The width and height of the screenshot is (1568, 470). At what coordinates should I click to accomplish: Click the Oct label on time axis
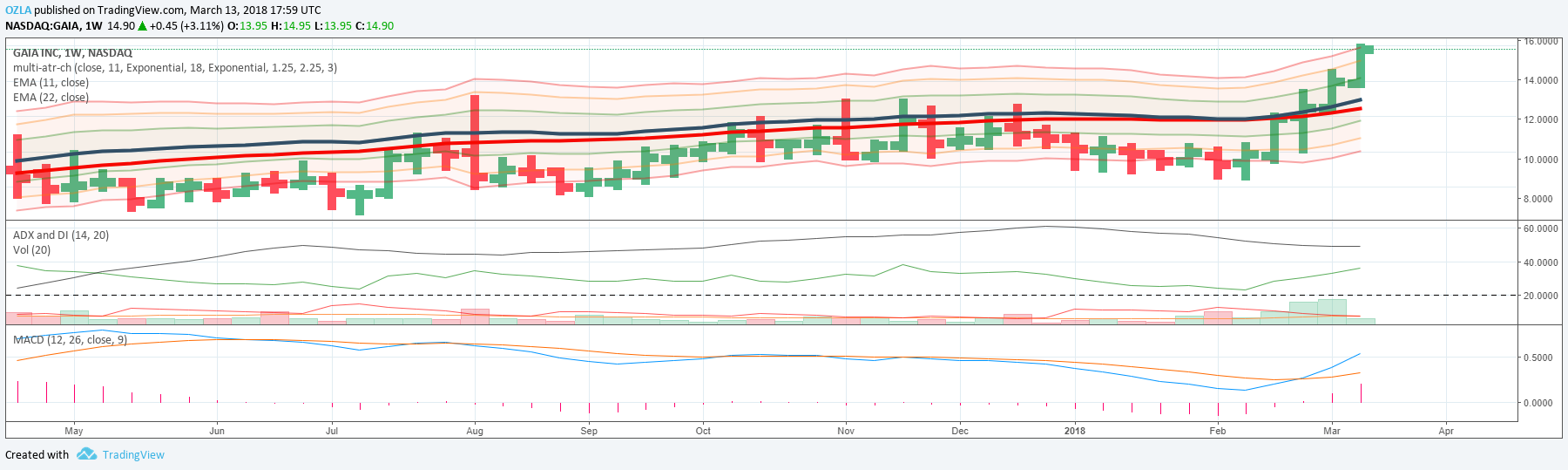(x=703, y=431)
